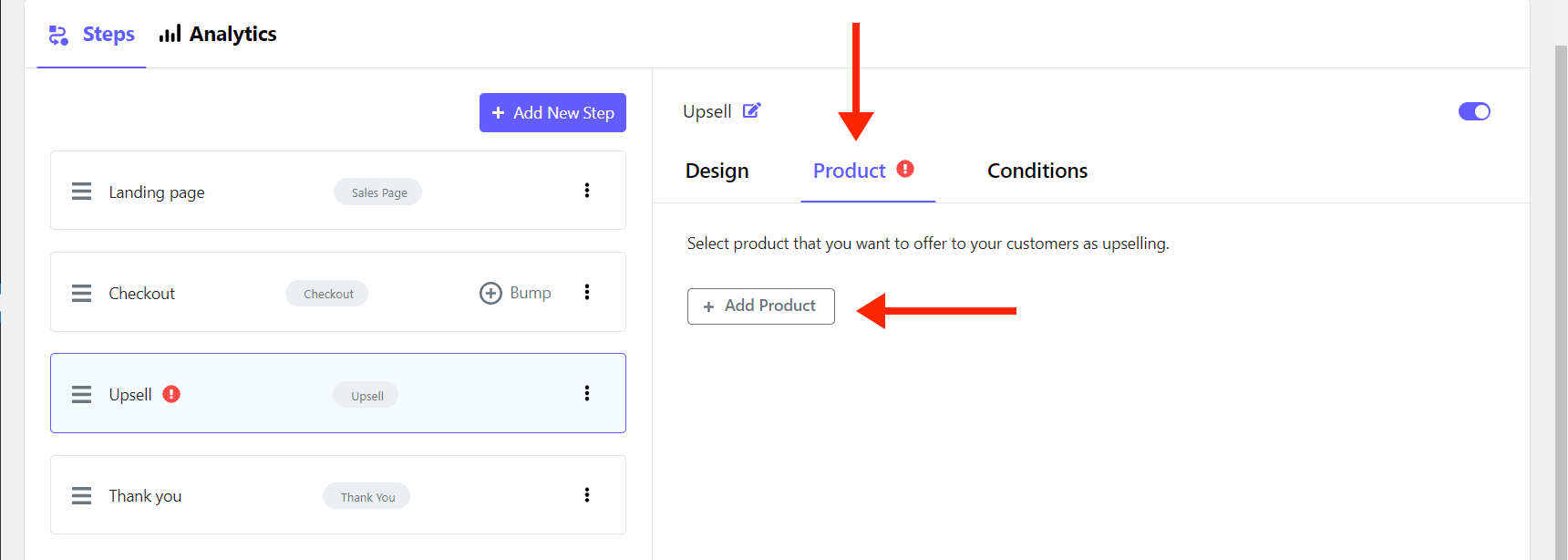Open the three-dot menu for Checkout step
Screen dimensions: 1568x560
tap(587, 292)
